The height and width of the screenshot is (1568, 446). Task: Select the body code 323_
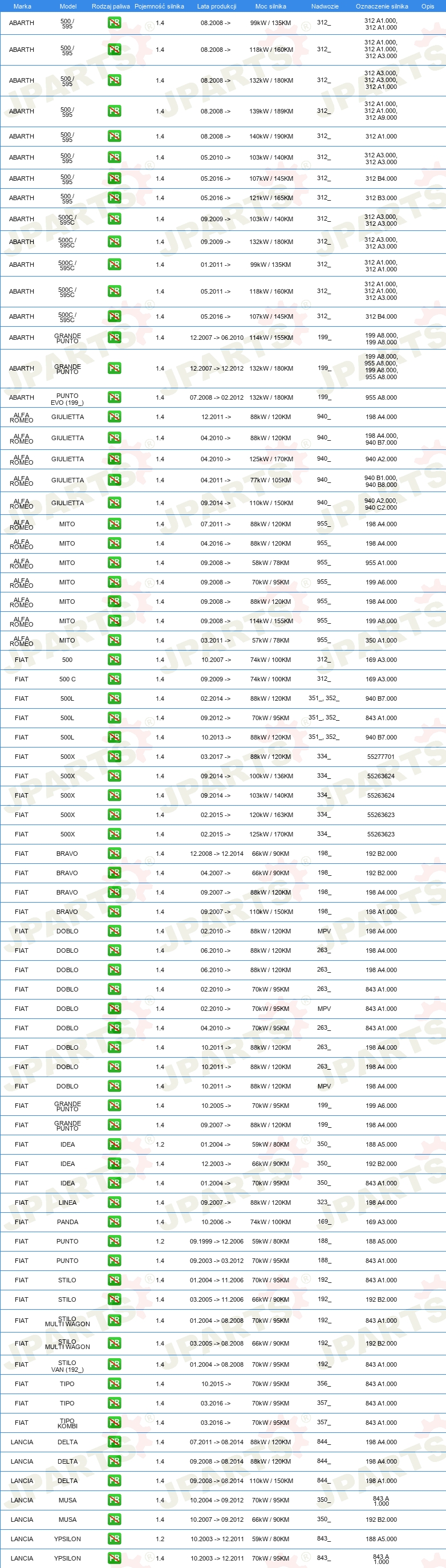point(325,1202)
